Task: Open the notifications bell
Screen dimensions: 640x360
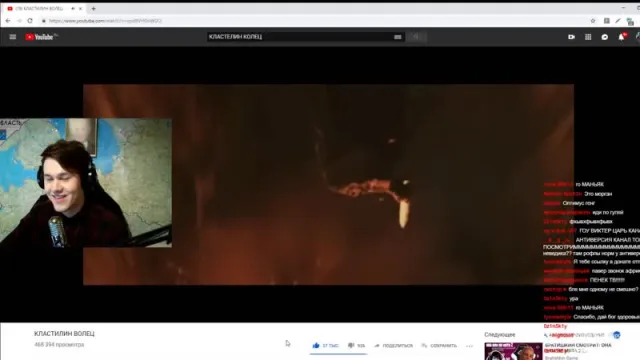Action: (621, 37)
